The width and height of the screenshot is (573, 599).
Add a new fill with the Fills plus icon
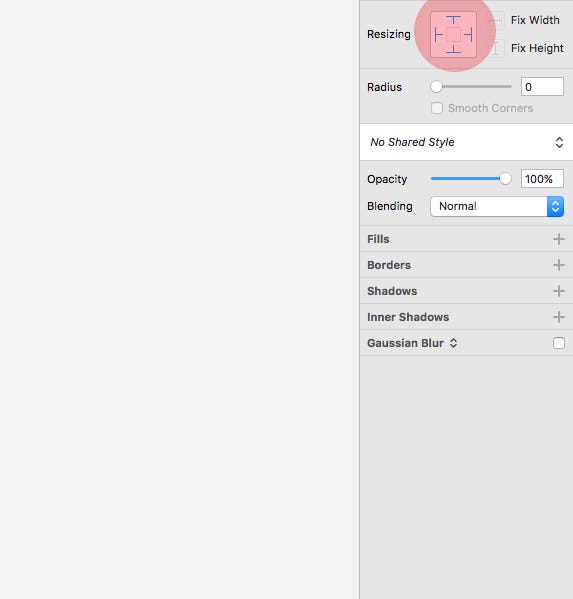[x=559, y=239]
